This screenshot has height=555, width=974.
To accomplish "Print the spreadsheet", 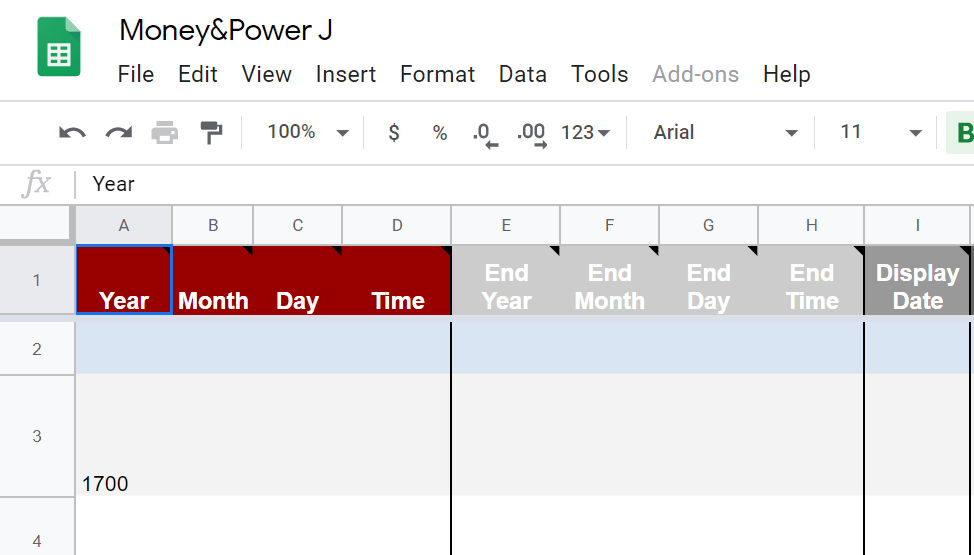I will 165,132.
